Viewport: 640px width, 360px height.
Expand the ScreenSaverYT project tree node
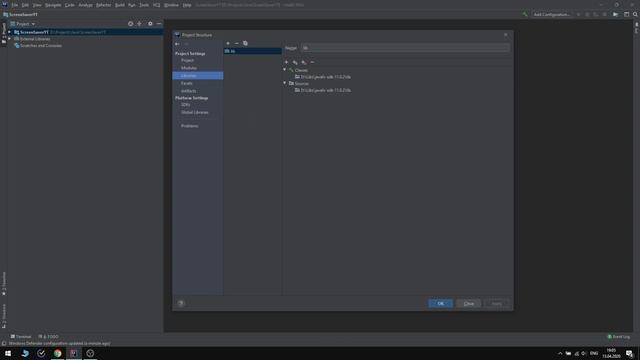9,32
